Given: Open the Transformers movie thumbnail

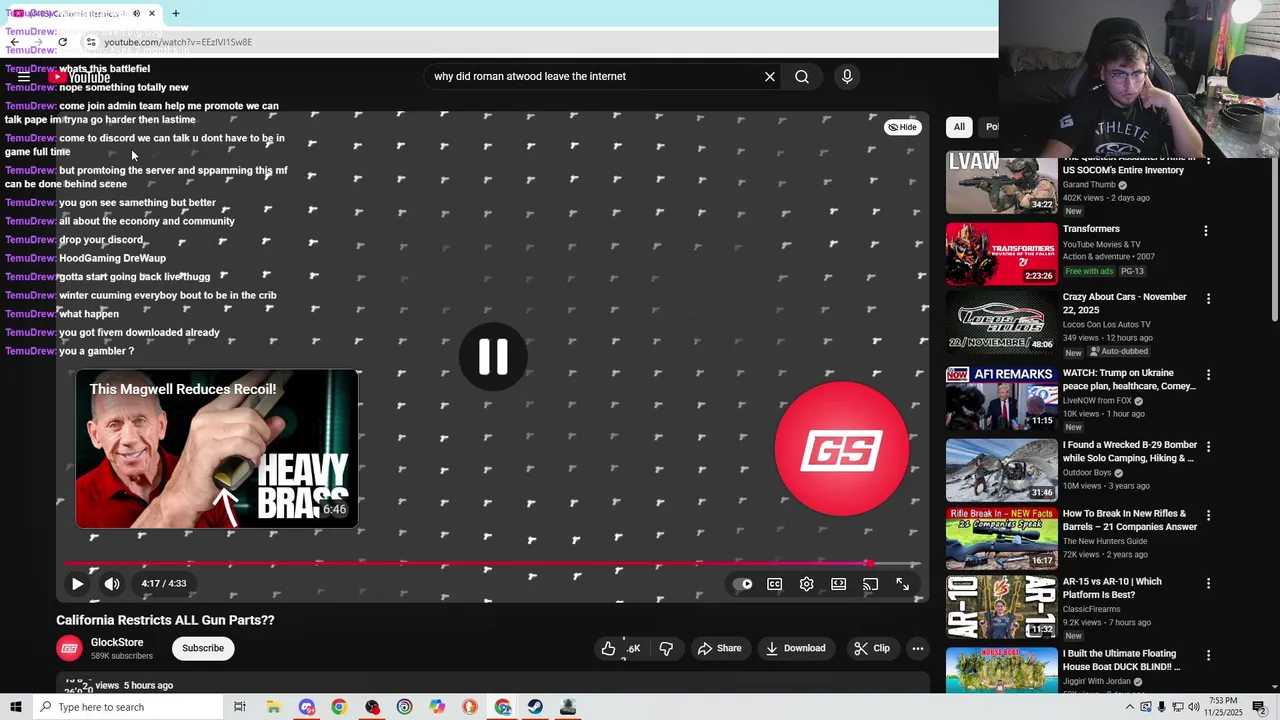Looking at the screenshot, I should click(x=1001, y=254).
